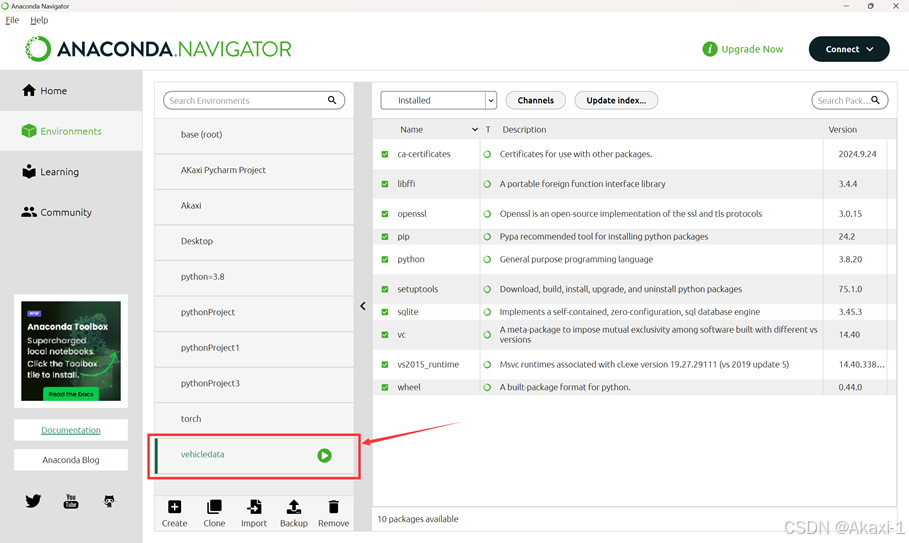Toggle the wheel package checkbox
Screen dimensions: 909x543
click(x=385, y=387)
